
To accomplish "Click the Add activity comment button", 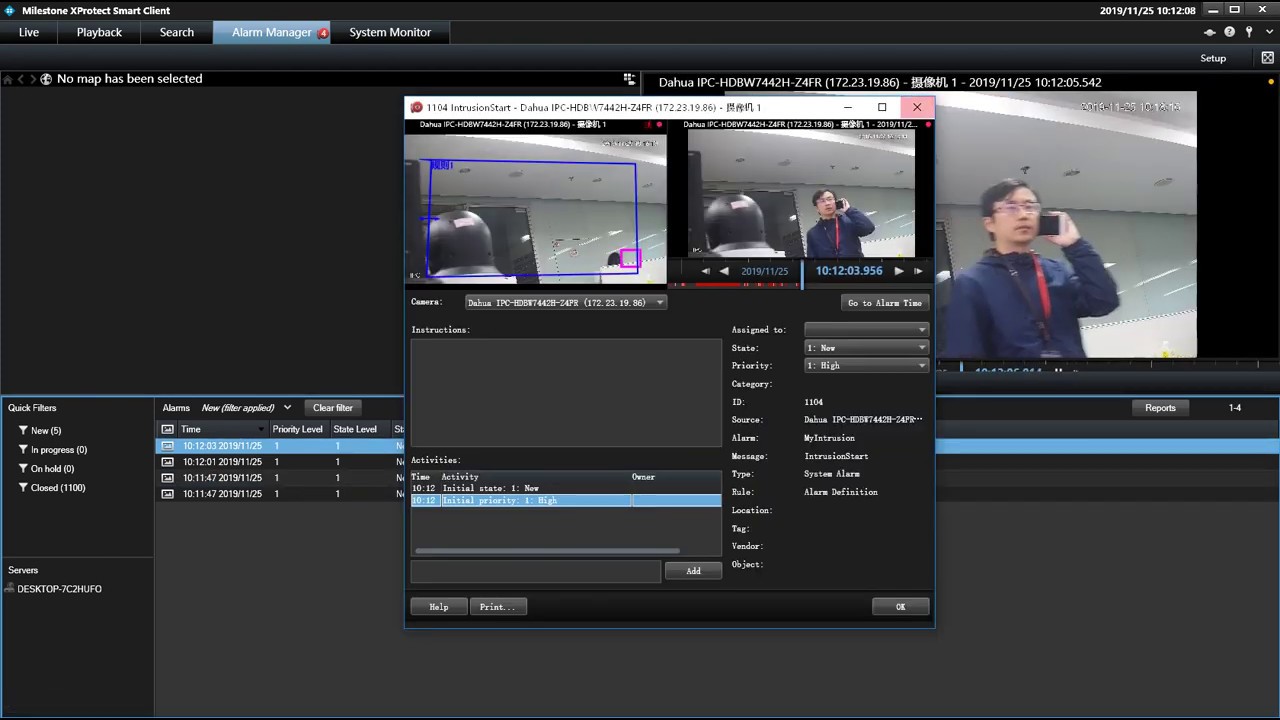I will (693, 571).
